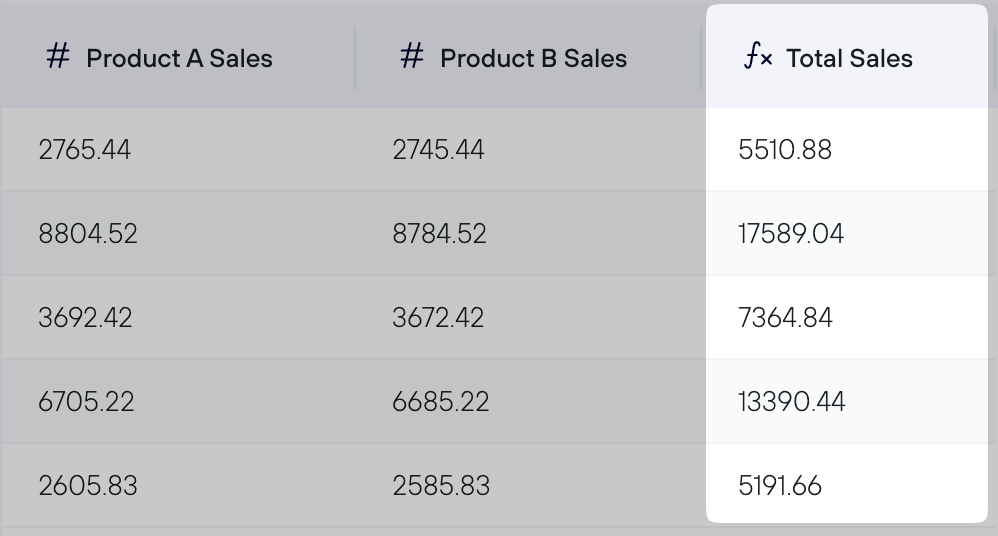
Task: Select the Total Sales cell 17589.04
Action: pos(847,234)
